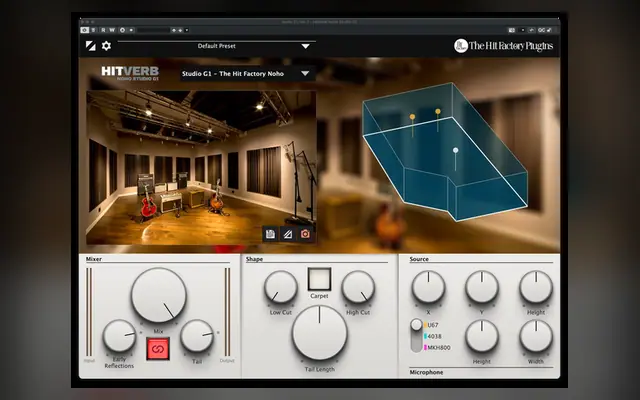Click the undo arrow icon in the host toolbar

(x=531, y=30)
